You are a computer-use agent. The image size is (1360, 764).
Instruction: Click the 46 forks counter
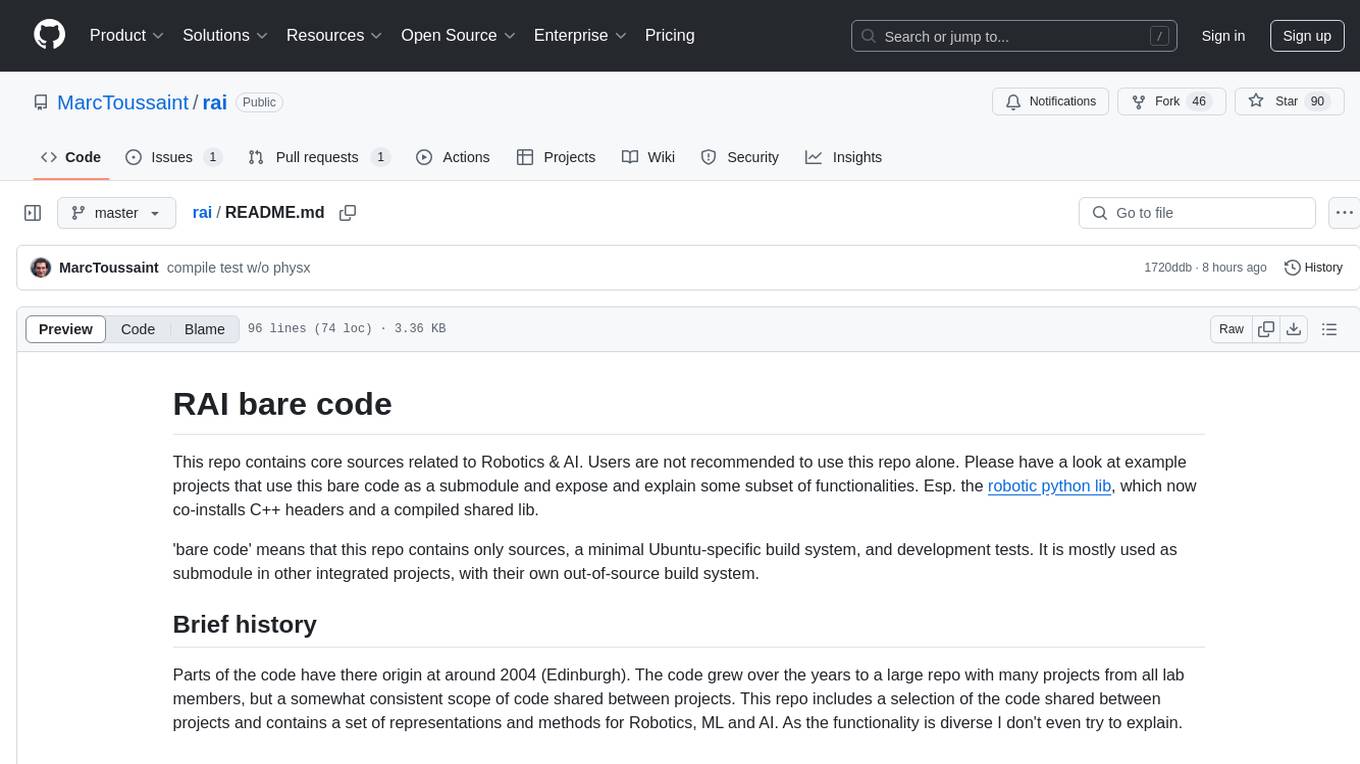coord(1199,102)
